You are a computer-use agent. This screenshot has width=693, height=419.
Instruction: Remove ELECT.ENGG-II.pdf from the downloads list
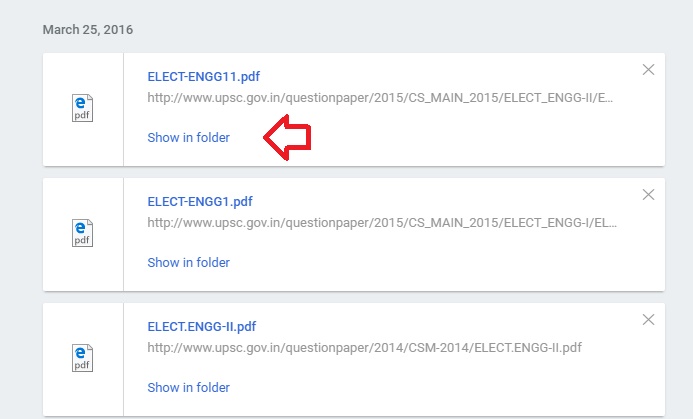click(x=648, y=320)
